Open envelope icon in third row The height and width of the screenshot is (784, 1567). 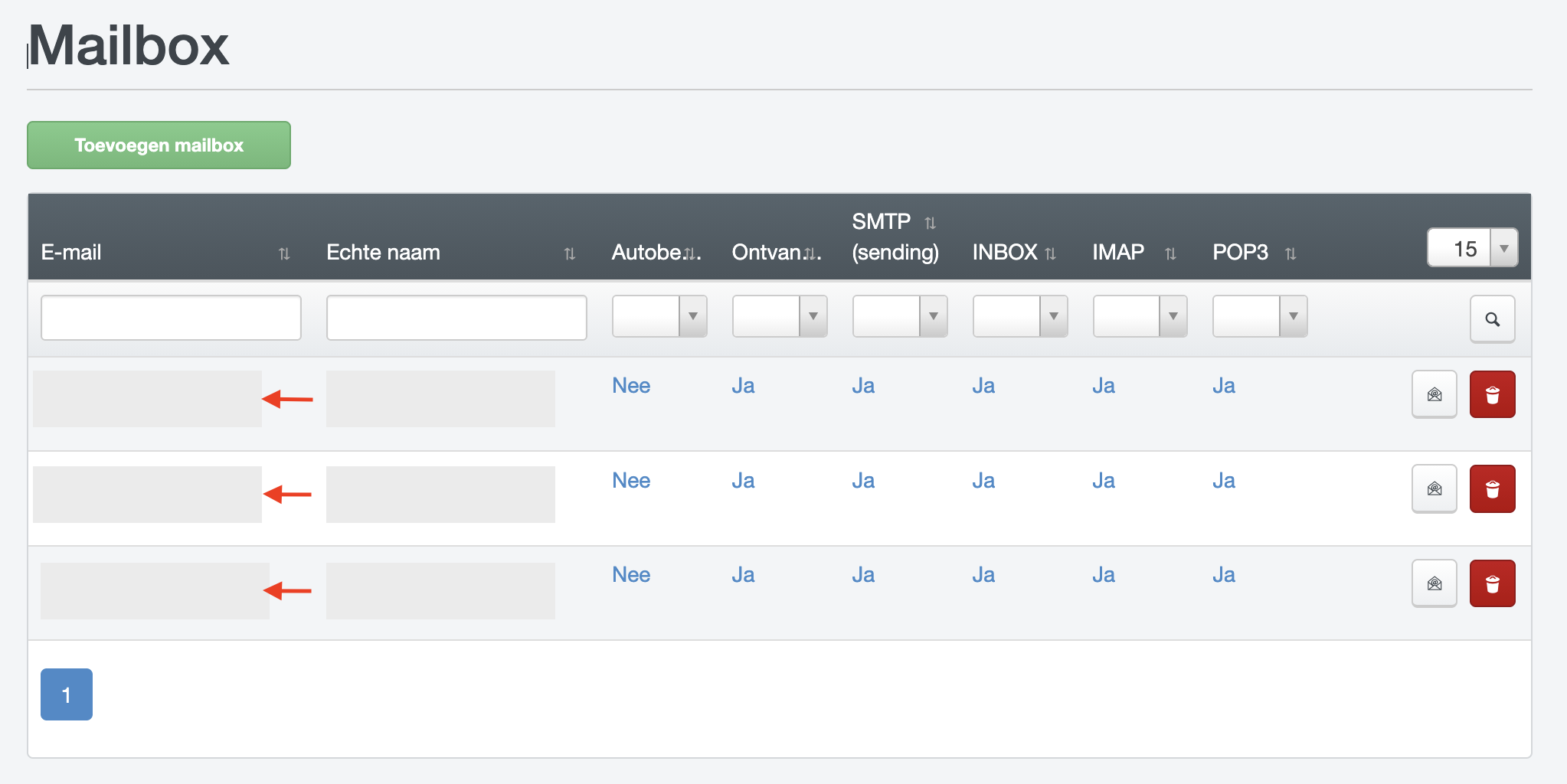pos(1434,584)
